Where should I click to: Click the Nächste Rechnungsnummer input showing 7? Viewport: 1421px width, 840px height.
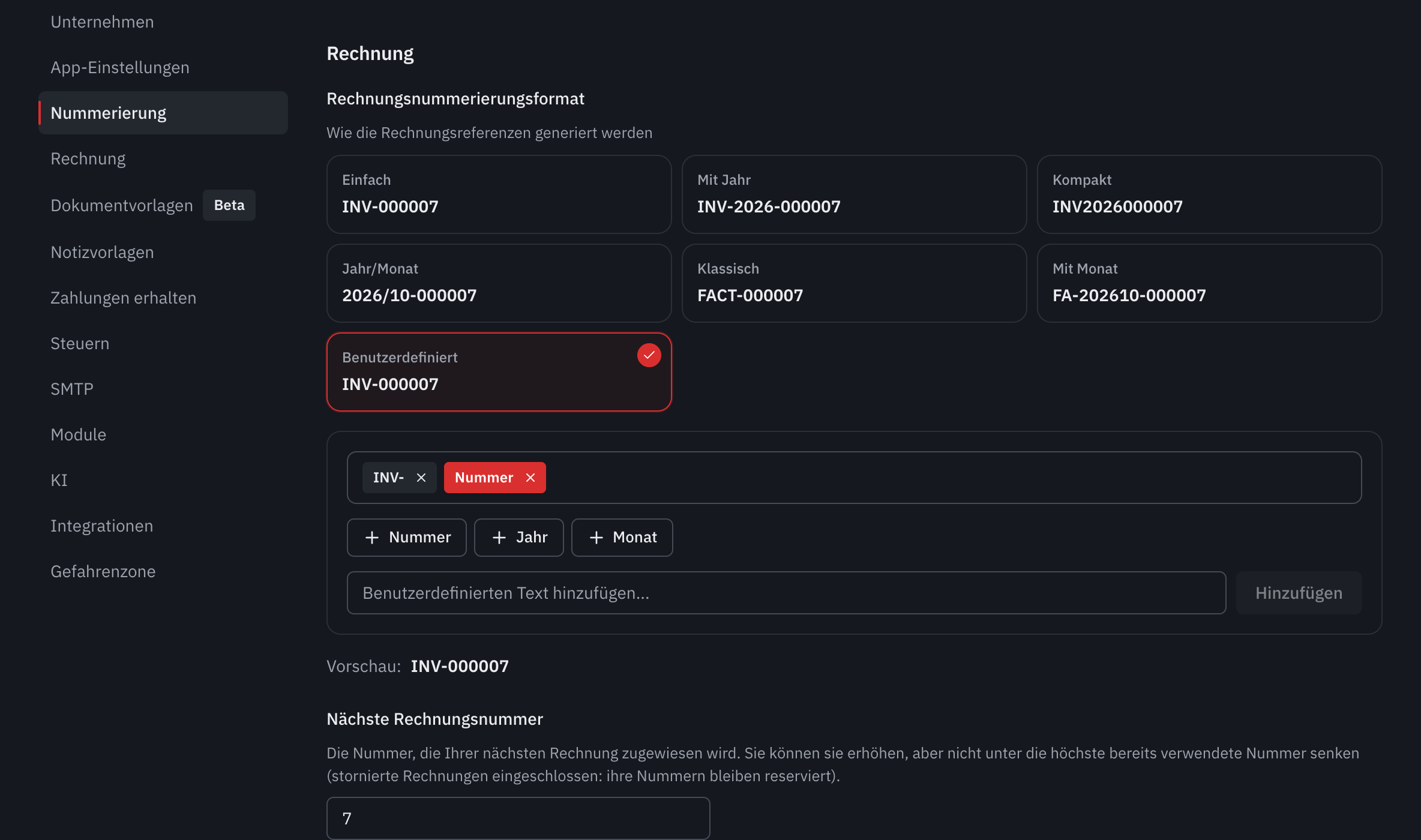518,818
